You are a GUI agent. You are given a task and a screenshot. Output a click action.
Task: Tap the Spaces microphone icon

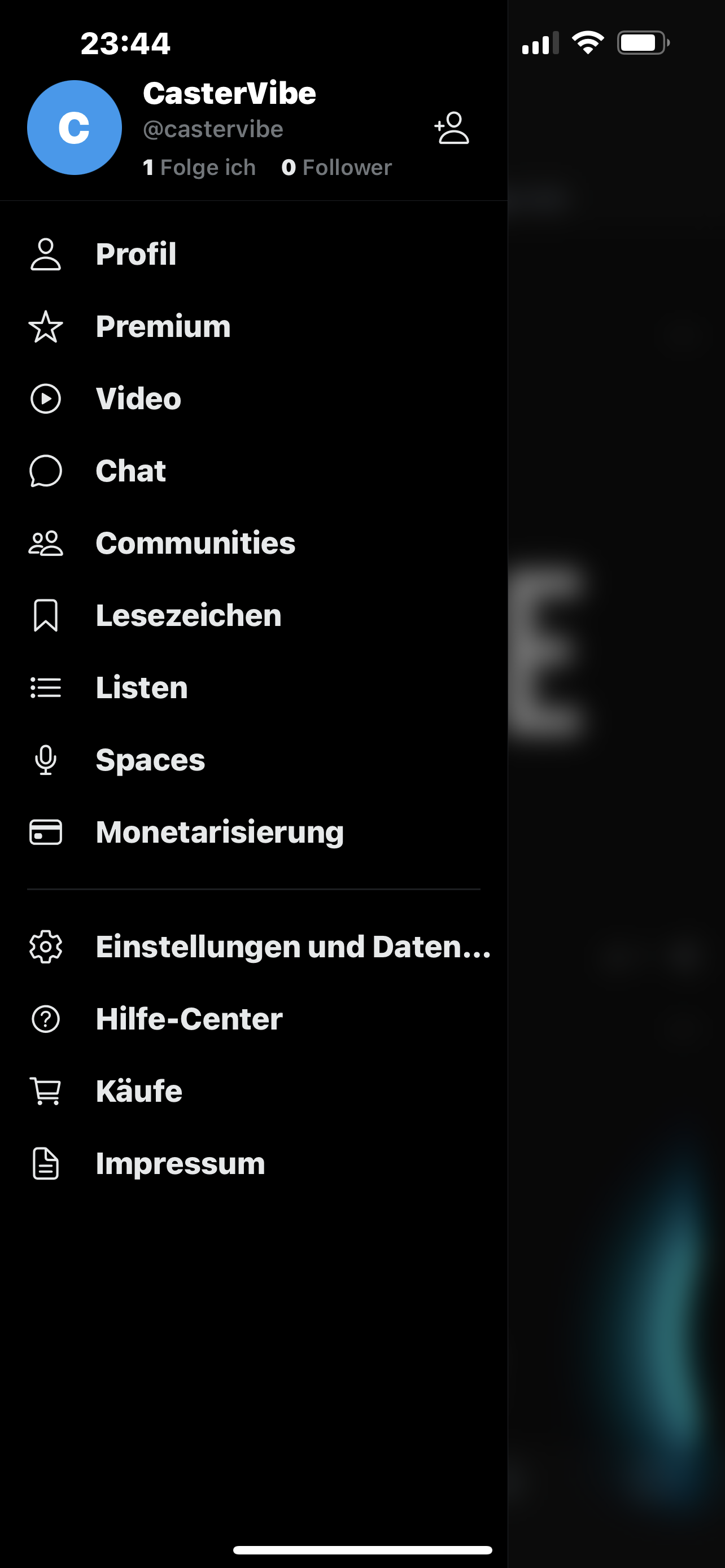click(46, 760)
